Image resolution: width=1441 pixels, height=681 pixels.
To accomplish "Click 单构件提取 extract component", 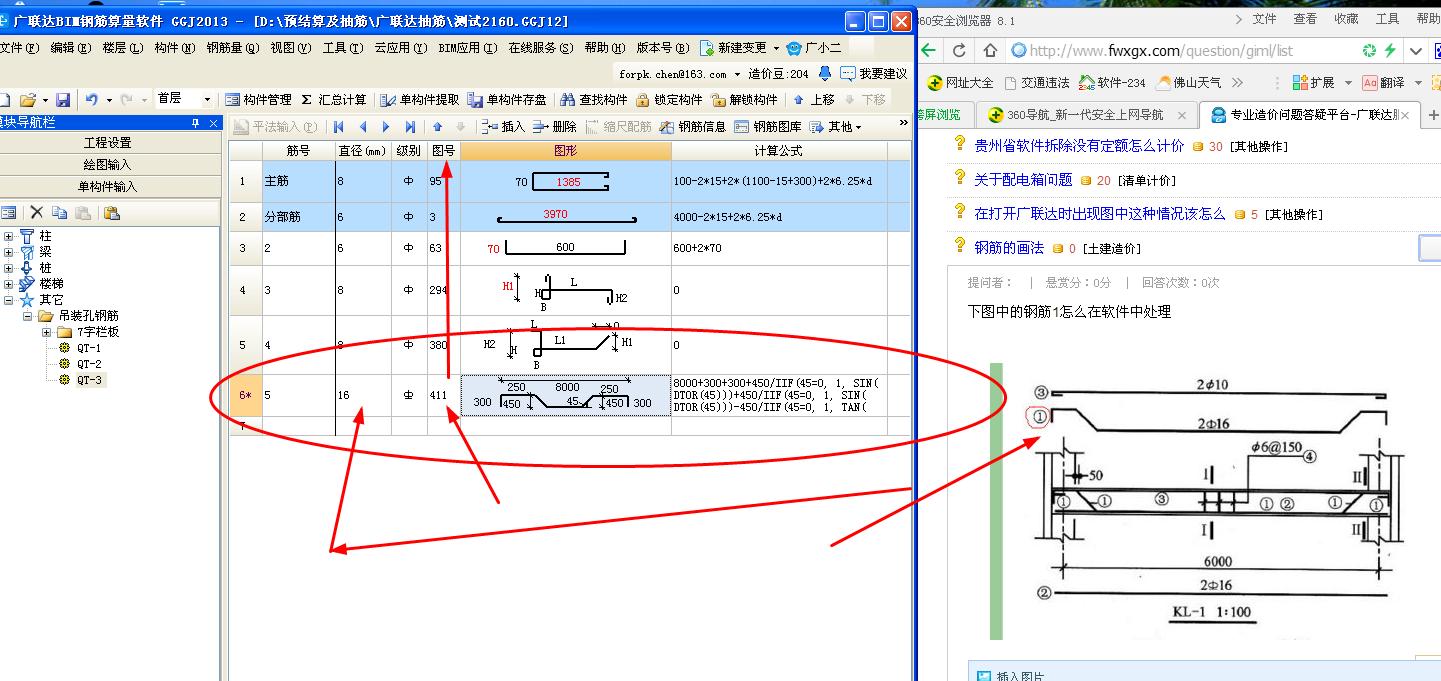I will tap(419, 100).
